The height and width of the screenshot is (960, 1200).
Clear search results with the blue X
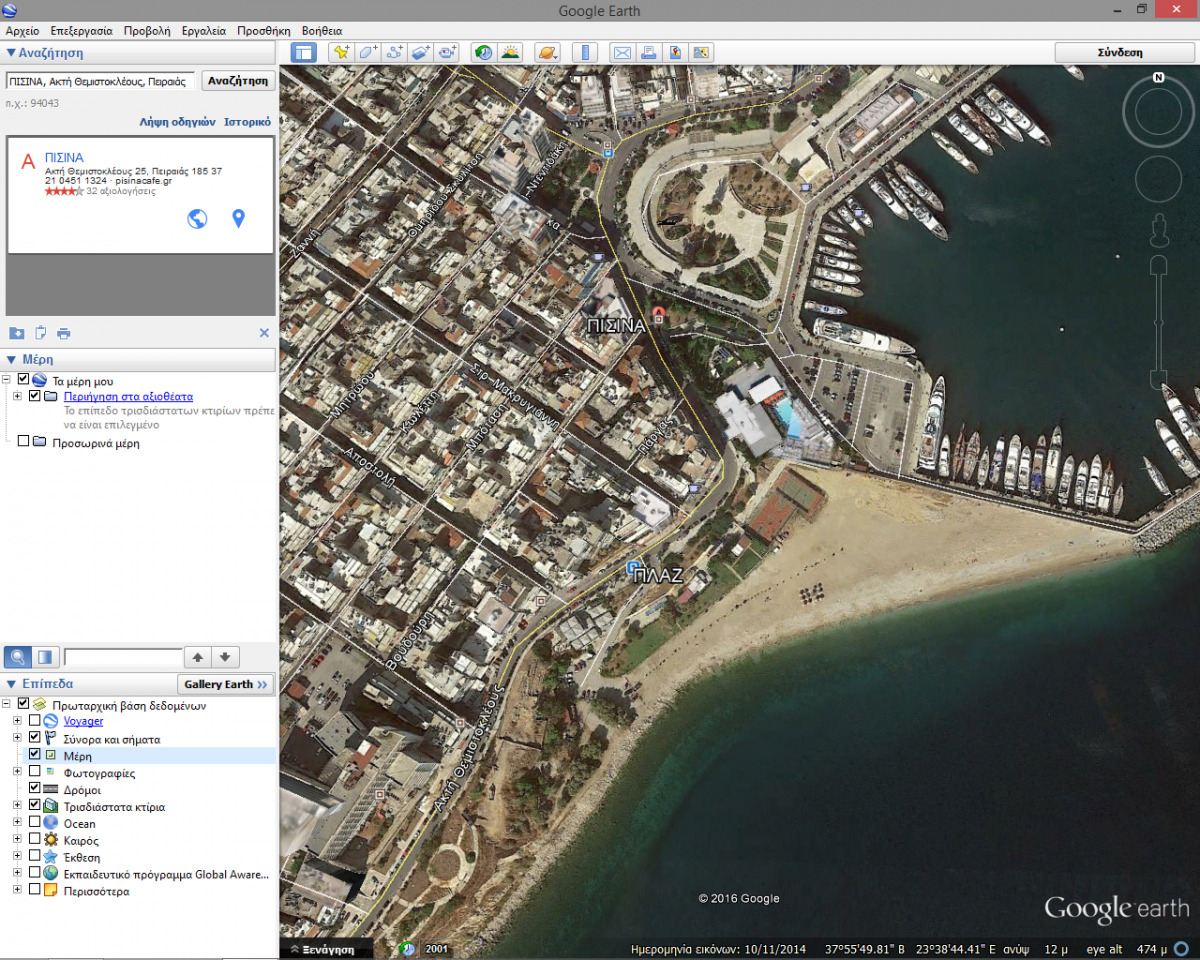[x=264, y=333]
